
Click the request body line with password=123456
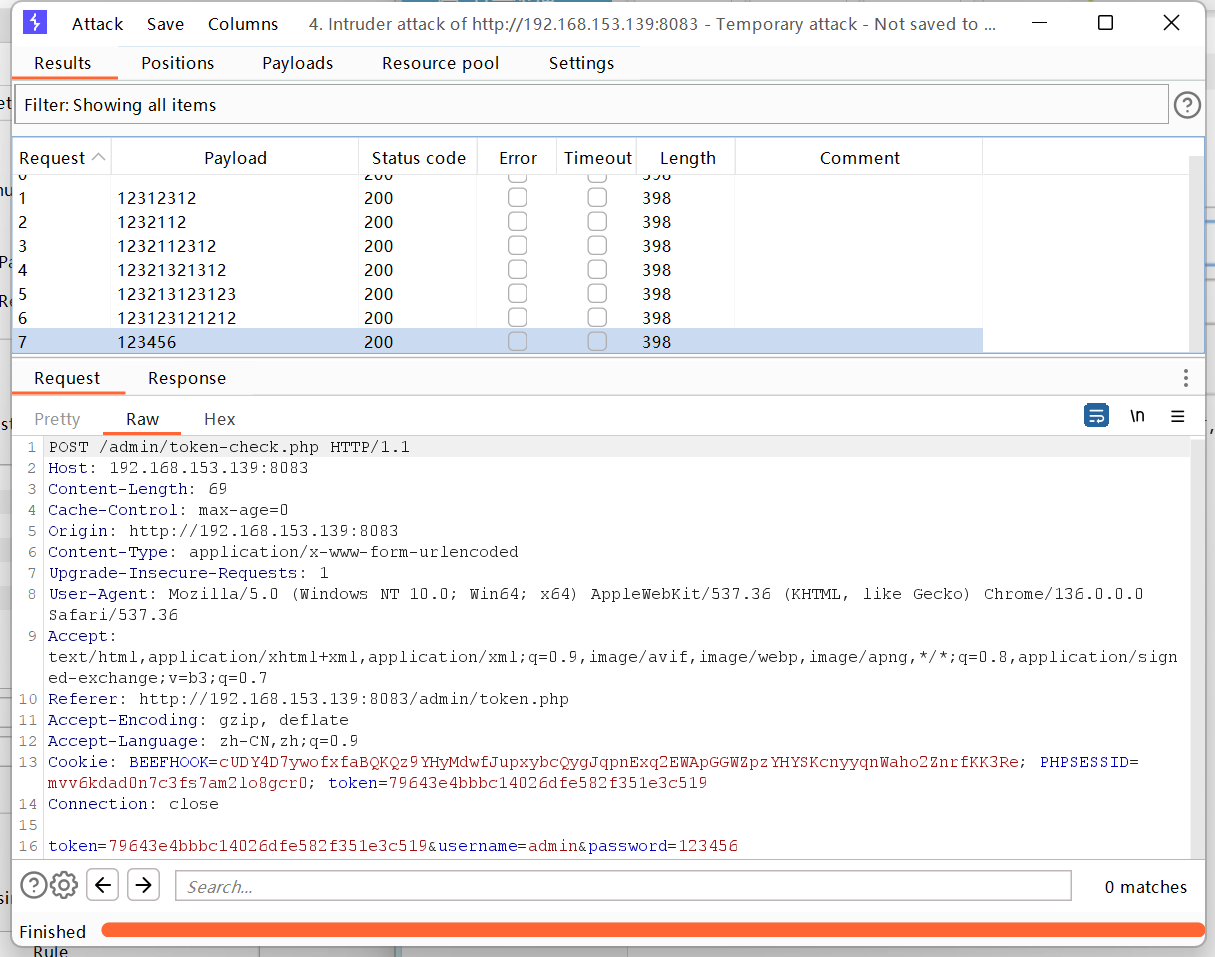[393, 846]
